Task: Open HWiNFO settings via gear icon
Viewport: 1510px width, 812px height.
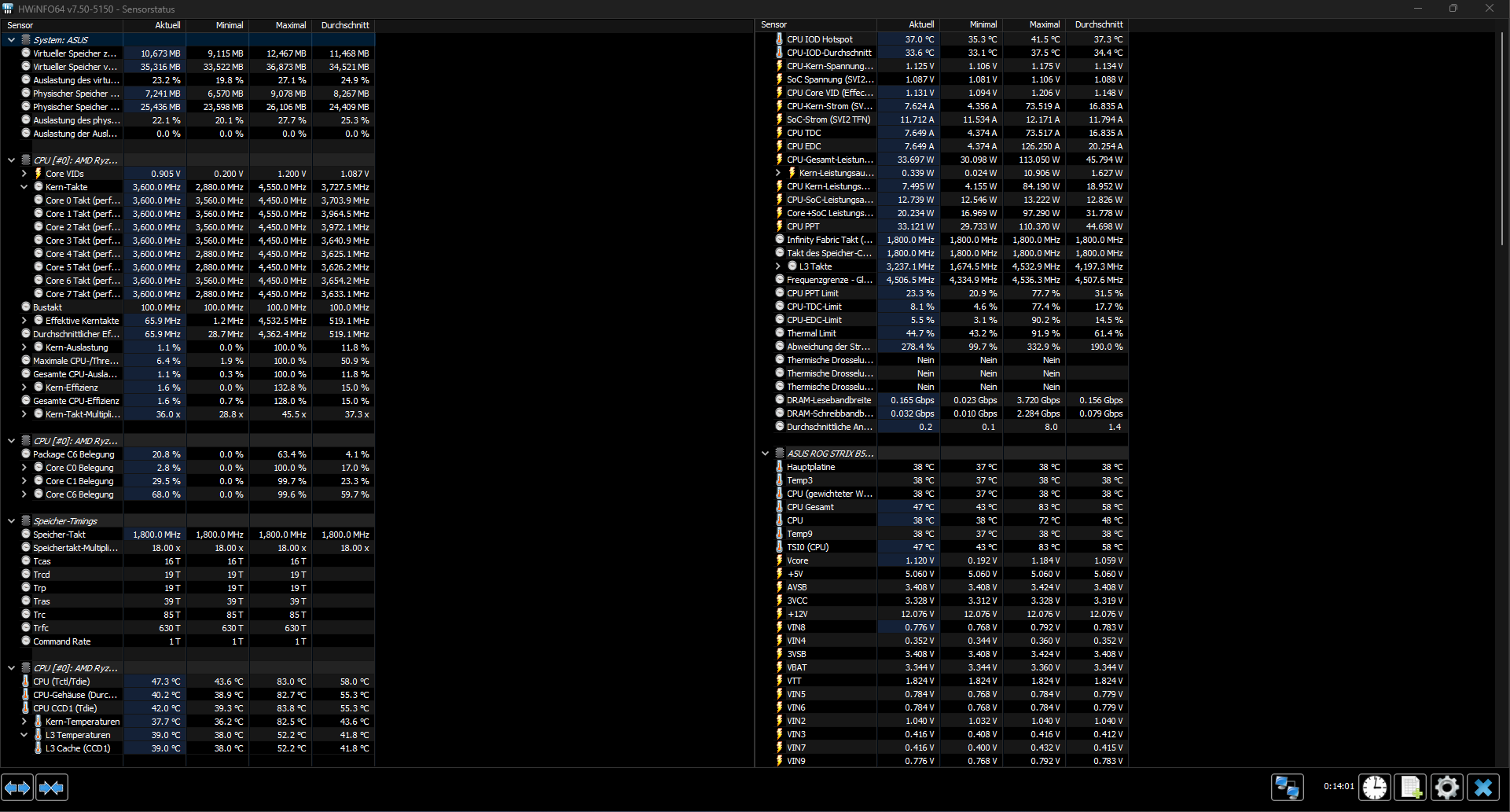Action: coord(1447,787)
